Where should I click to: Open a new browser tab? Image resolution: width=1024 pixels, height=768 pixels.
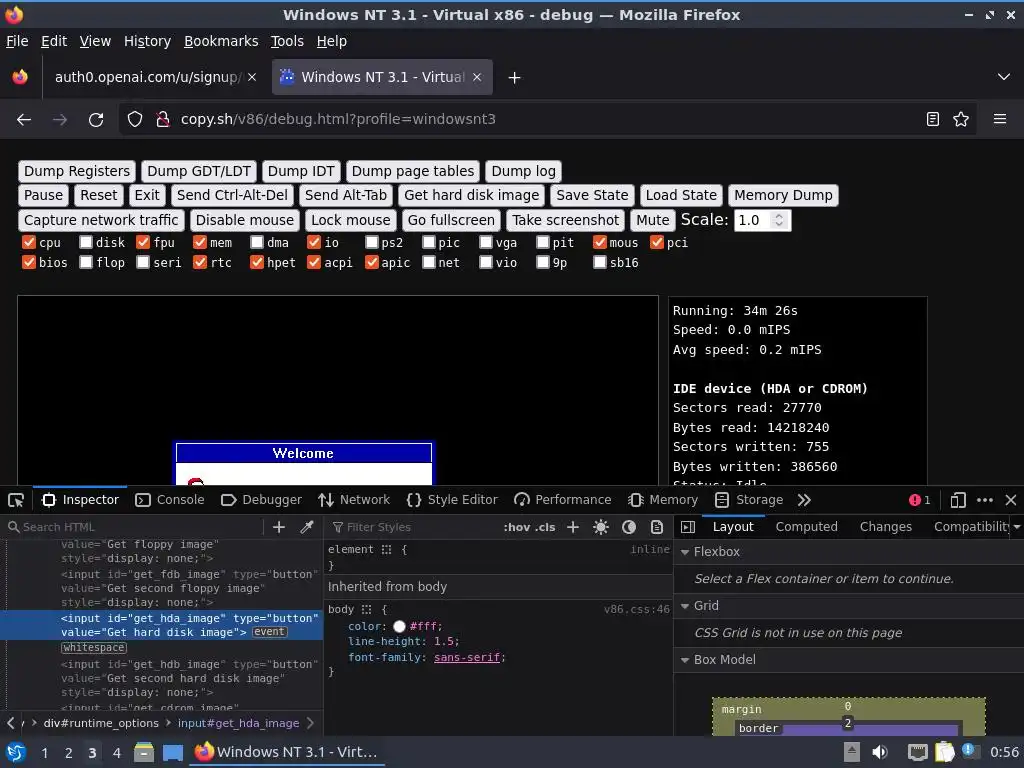point(515,78)
